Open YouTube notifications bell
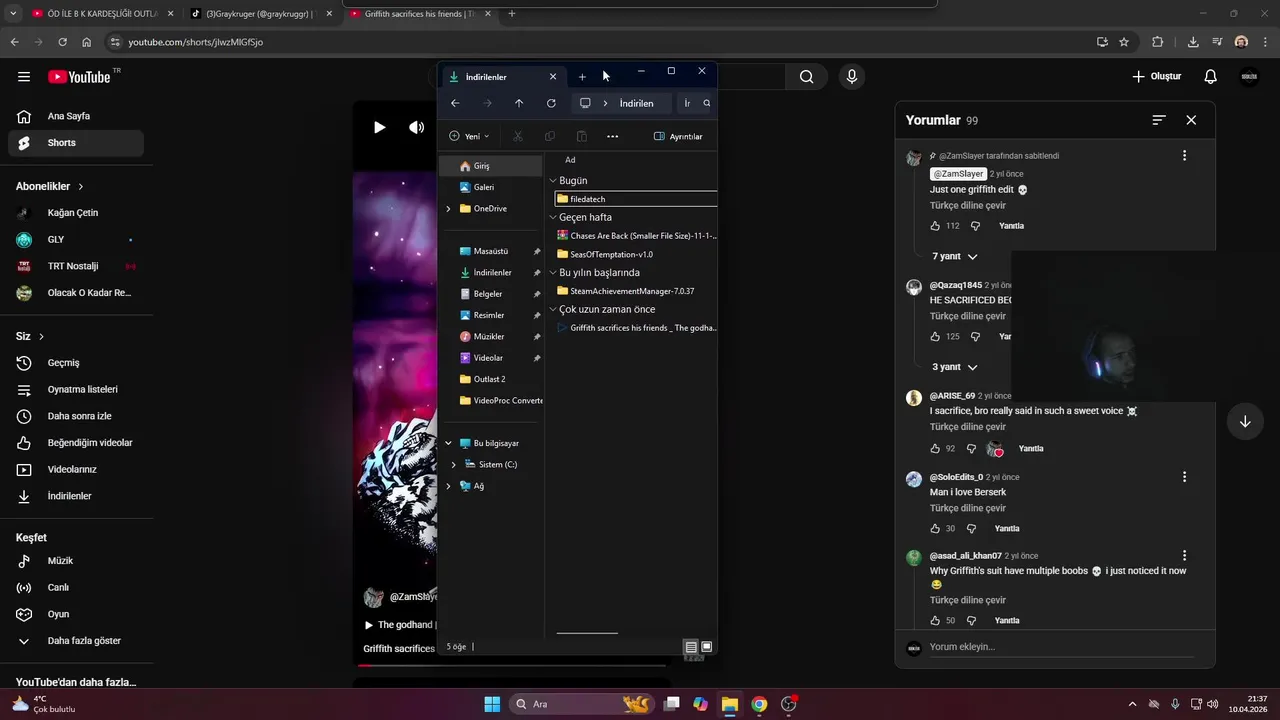1280x720 pixels. (1210, 77)
